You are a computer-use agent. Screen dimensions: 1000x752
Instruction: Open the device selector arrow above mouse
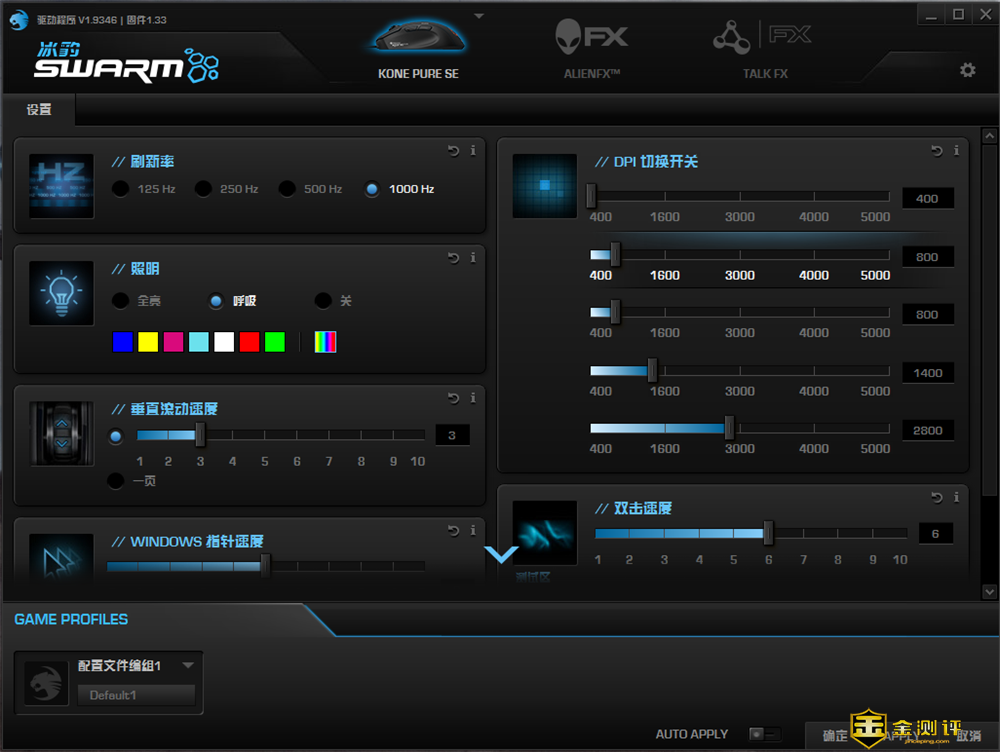point(479,16)
